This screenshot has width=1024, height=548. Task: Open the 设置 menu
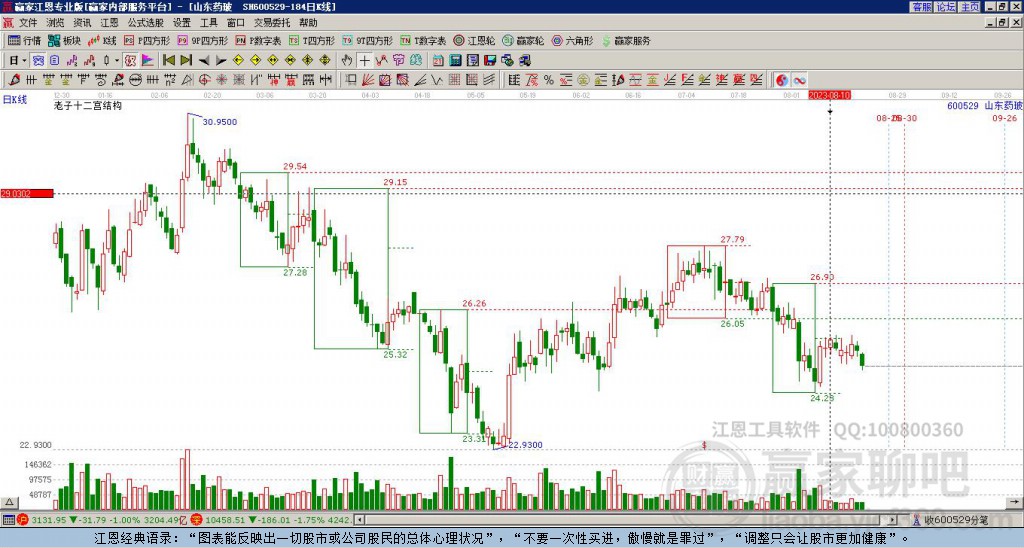pyautogui.click(x=182, y=23)
